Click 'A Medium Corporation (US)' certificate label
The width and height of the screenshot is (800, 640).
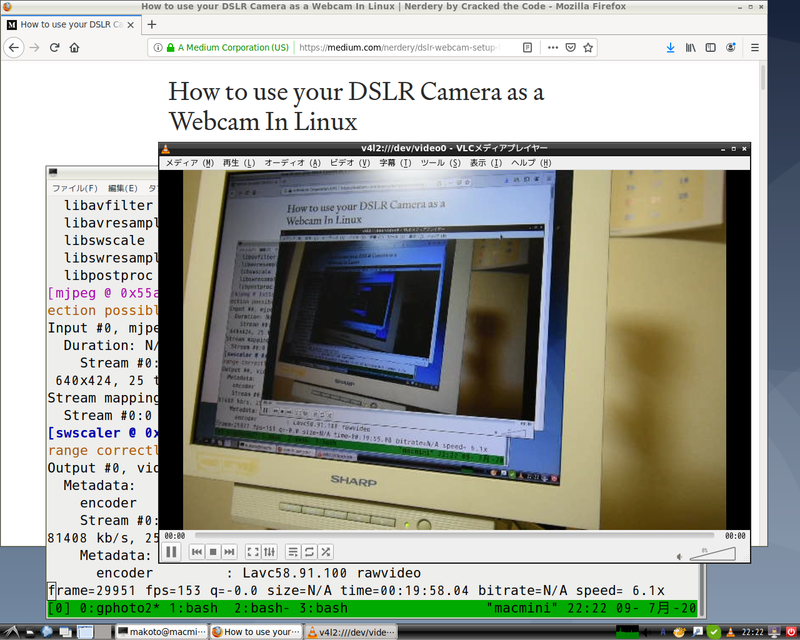[x=233, y=47]
